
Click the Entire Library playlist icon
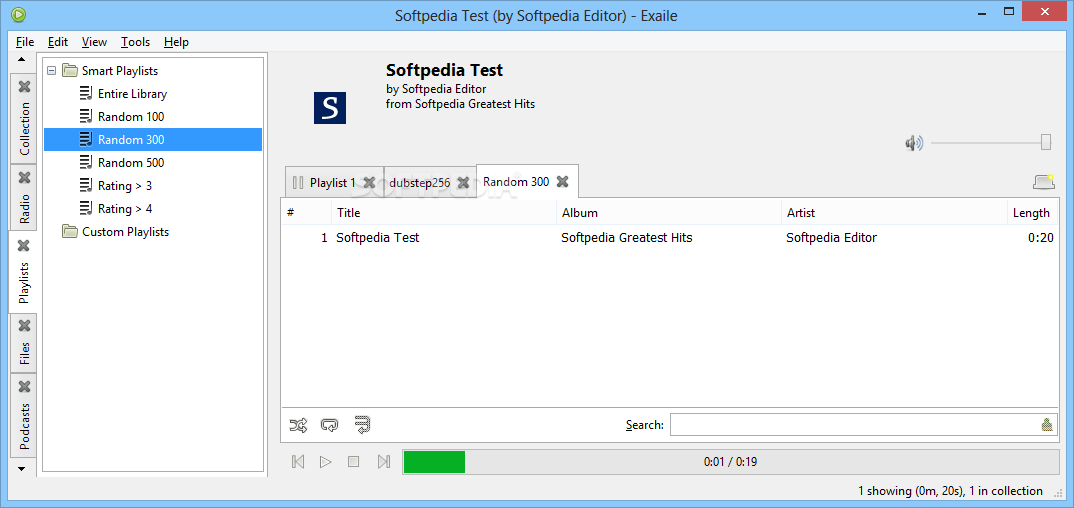point(86,94)
